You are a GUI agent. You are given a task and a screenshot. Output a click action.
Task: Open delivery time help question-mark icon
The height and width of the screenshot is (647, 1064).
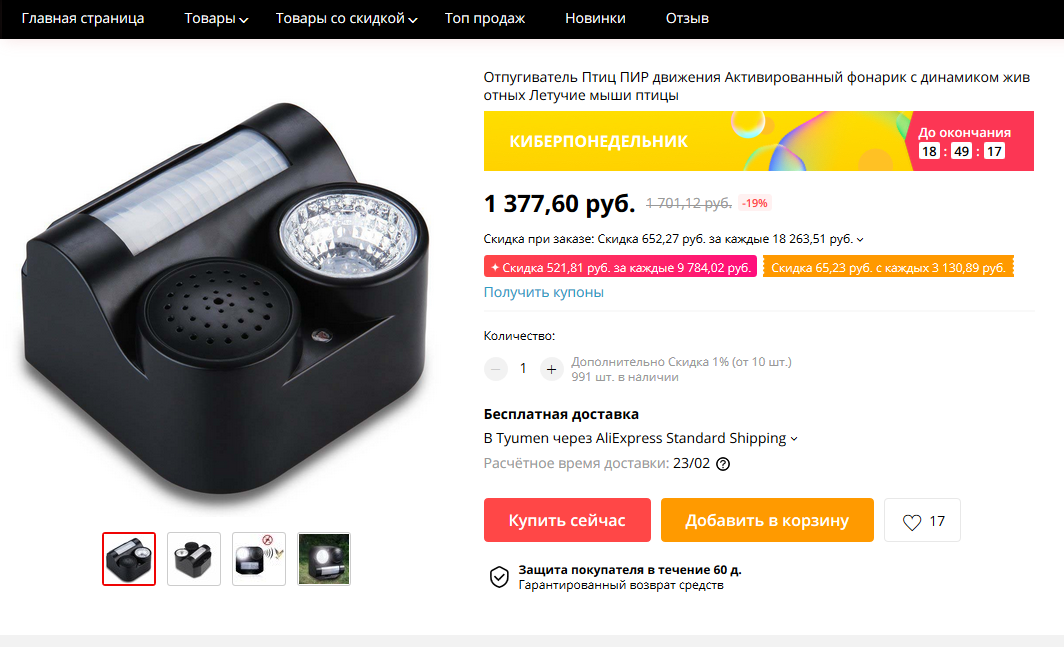(723, 464)
